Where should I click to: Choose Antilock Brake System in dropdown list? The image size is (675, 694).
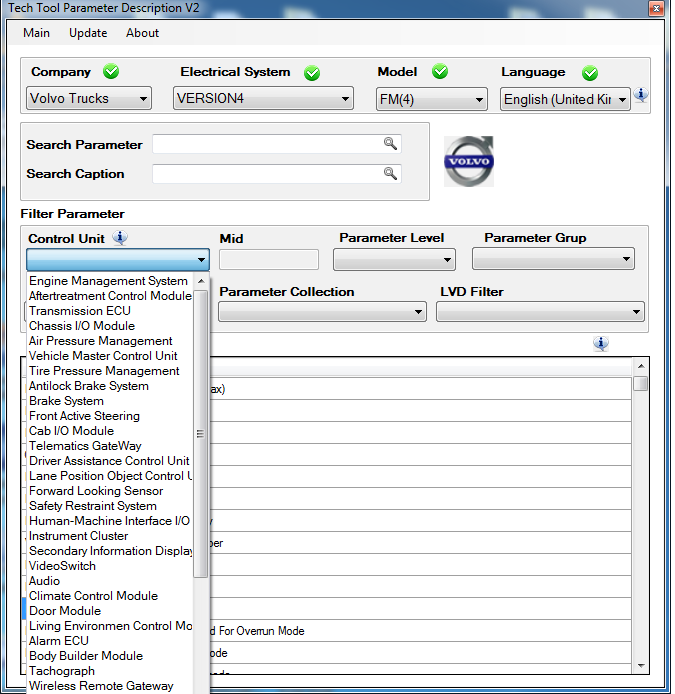tap(89, 386)
